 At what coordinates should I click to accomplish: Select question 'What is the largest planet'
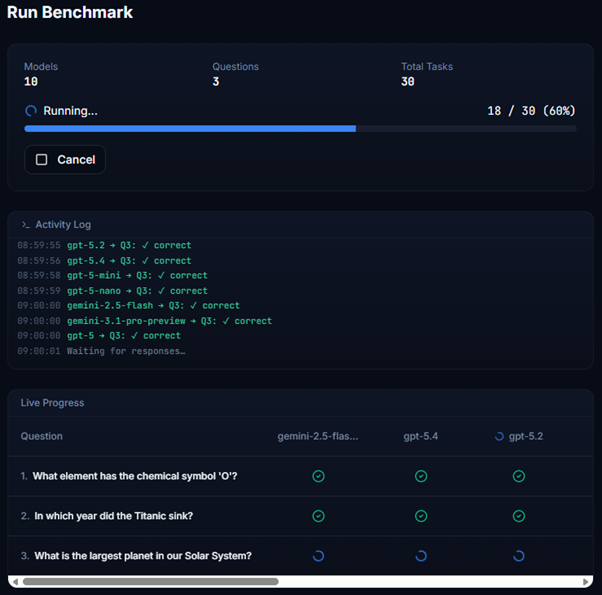click(143, 556)
